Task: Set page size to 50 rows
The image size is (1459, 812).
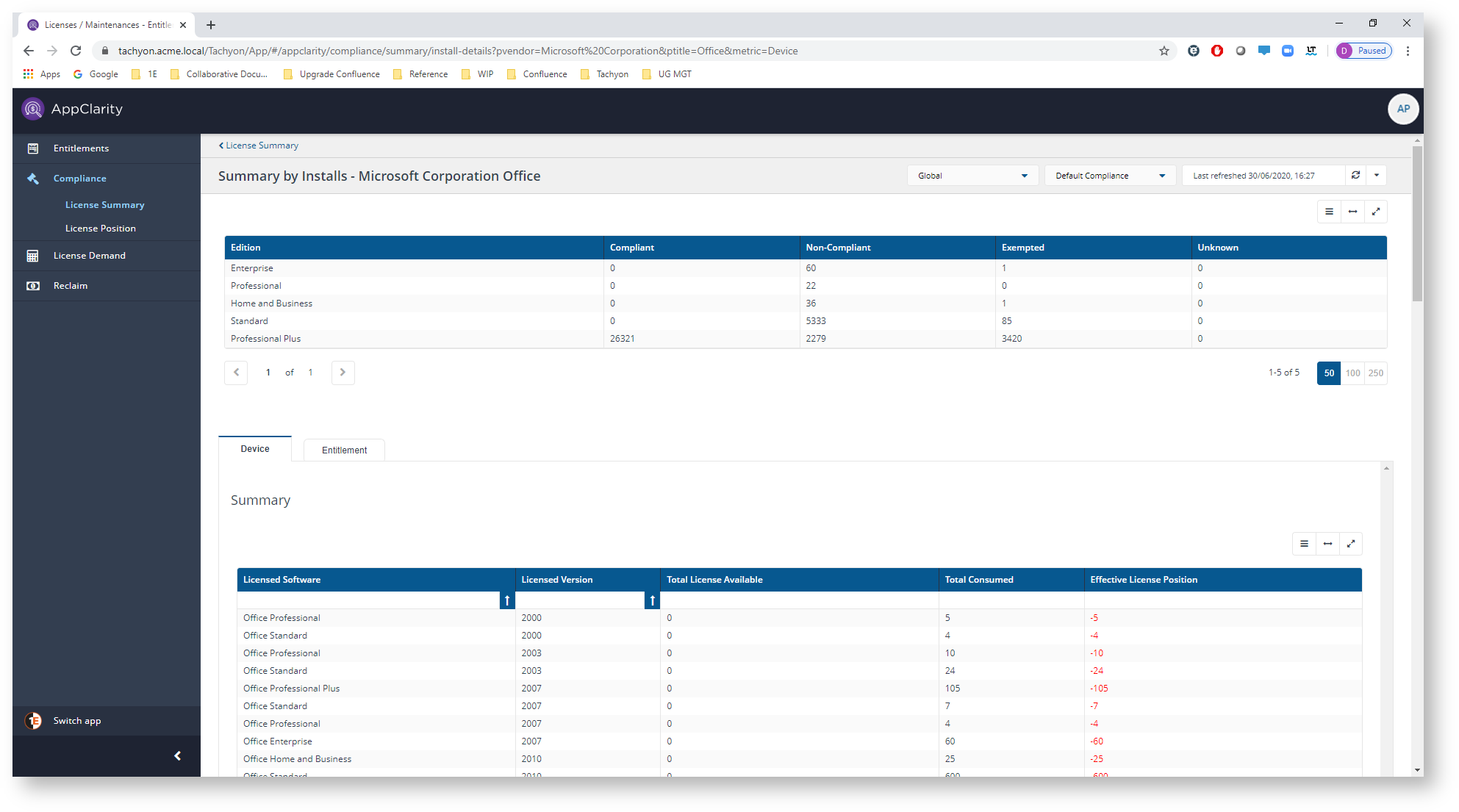Action: [1329, 373]
